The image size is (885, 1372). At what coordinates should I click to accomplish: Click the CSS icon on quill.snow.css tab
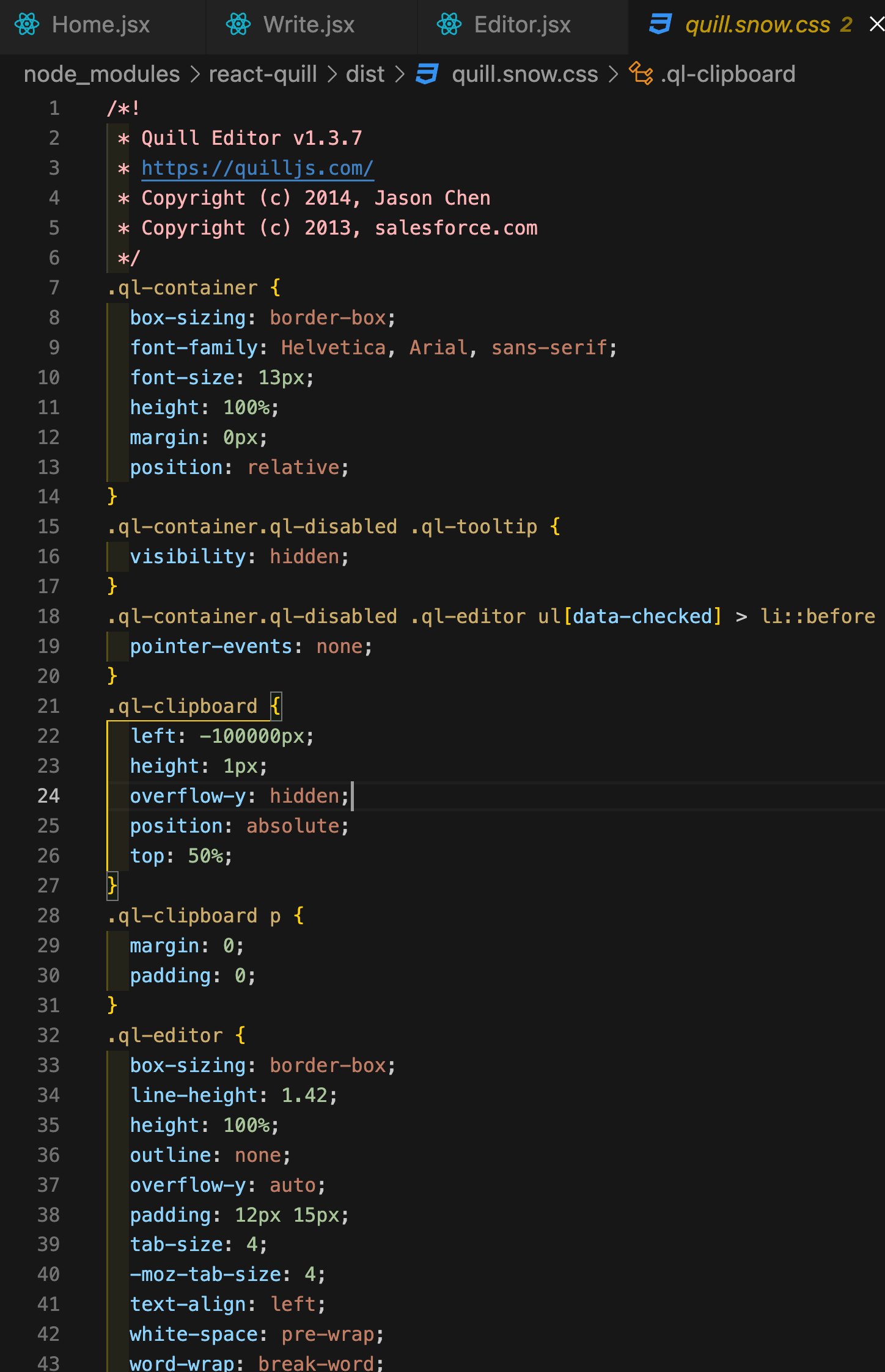[x=660, y=24]
